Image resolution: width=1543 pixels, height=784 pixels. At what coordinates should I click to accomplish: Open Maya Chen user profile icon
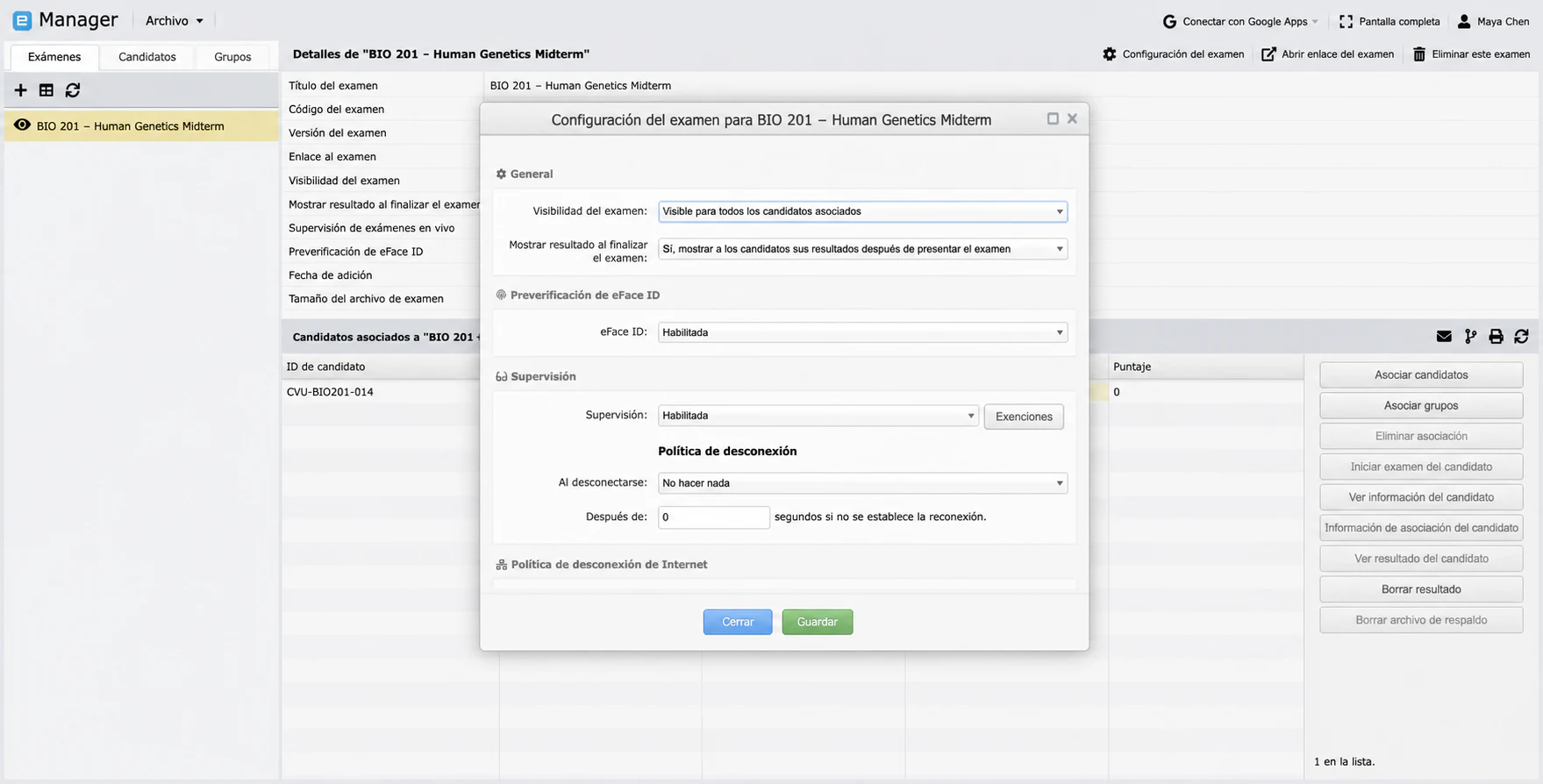coord(1463,21)
